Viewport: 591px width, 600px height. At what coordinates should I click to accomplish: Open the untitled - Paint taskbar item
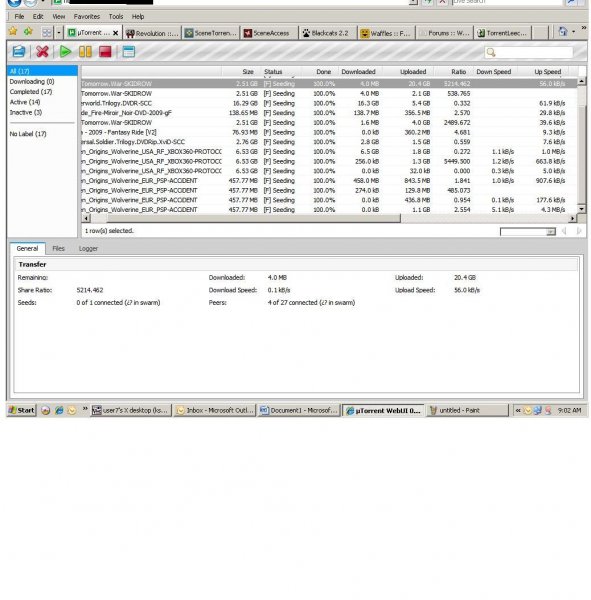[x=467, y=410]
